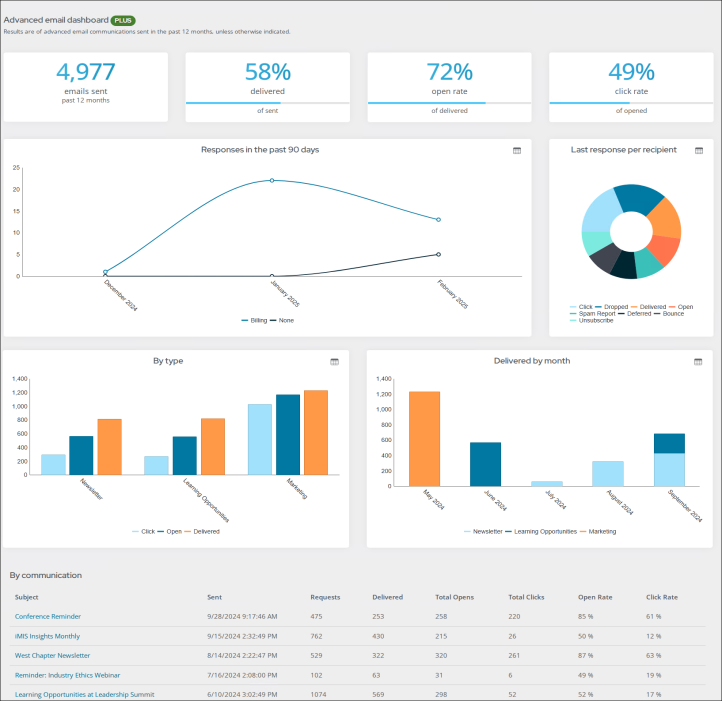
Task: Click Total Clicks column header
Action: (526, 597)
